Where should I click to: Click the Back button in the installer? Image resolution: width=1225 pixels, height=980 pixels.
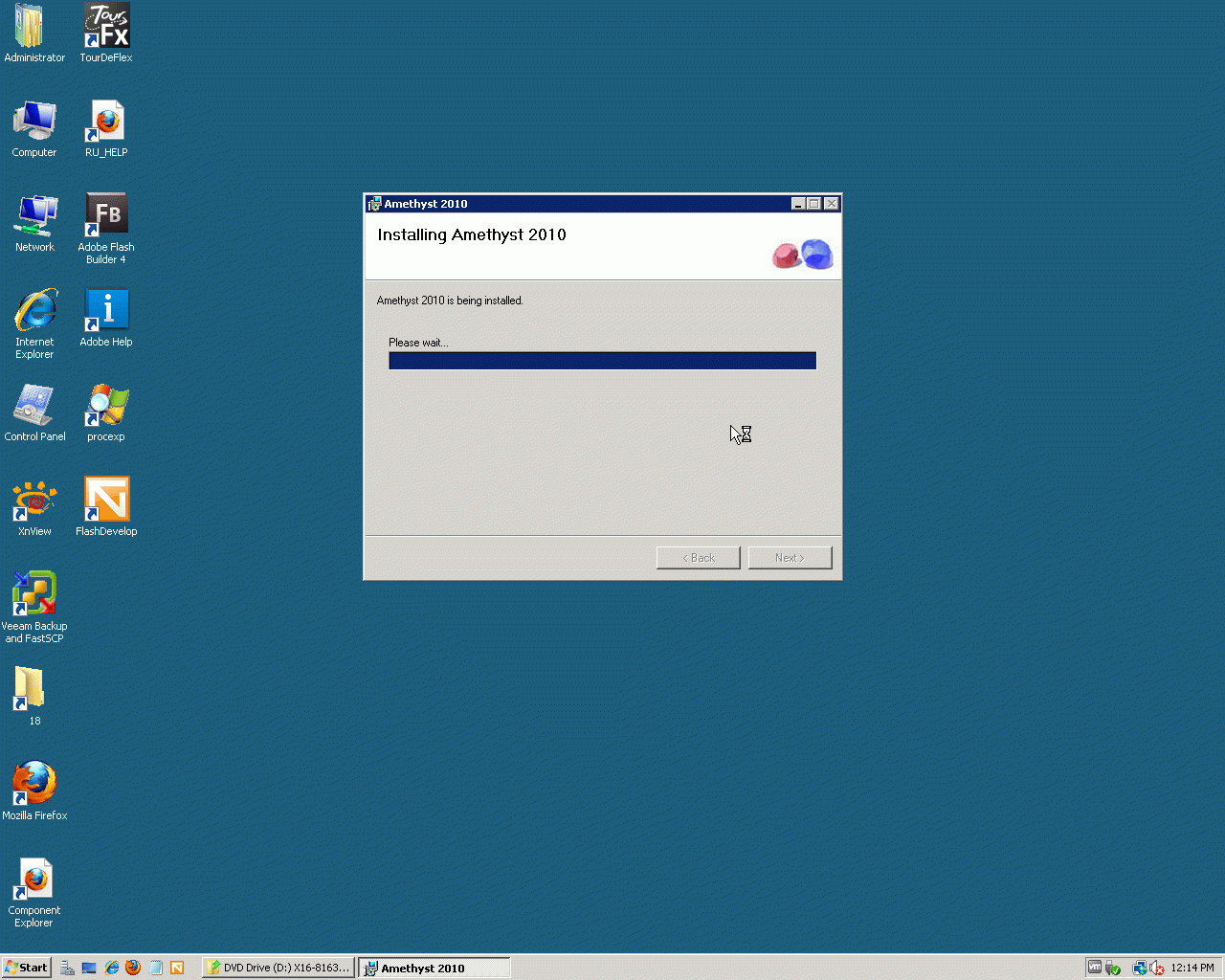pyautogui.click(x=699, y=558)
